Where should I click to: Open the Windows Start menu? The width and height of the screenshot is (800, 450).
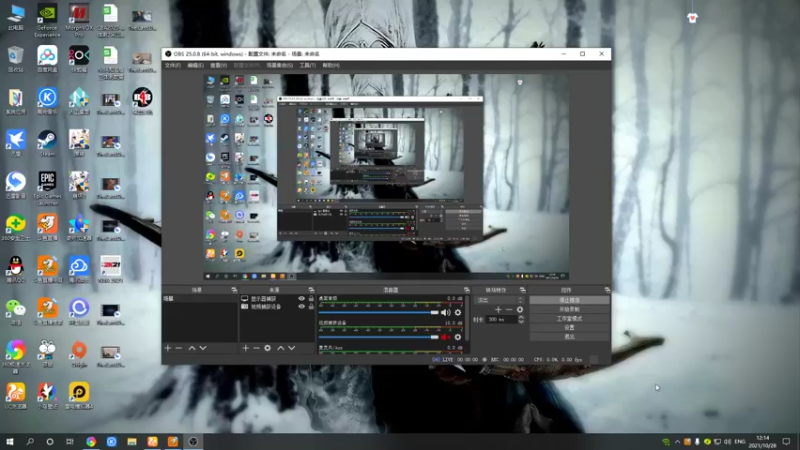(10, 442)
